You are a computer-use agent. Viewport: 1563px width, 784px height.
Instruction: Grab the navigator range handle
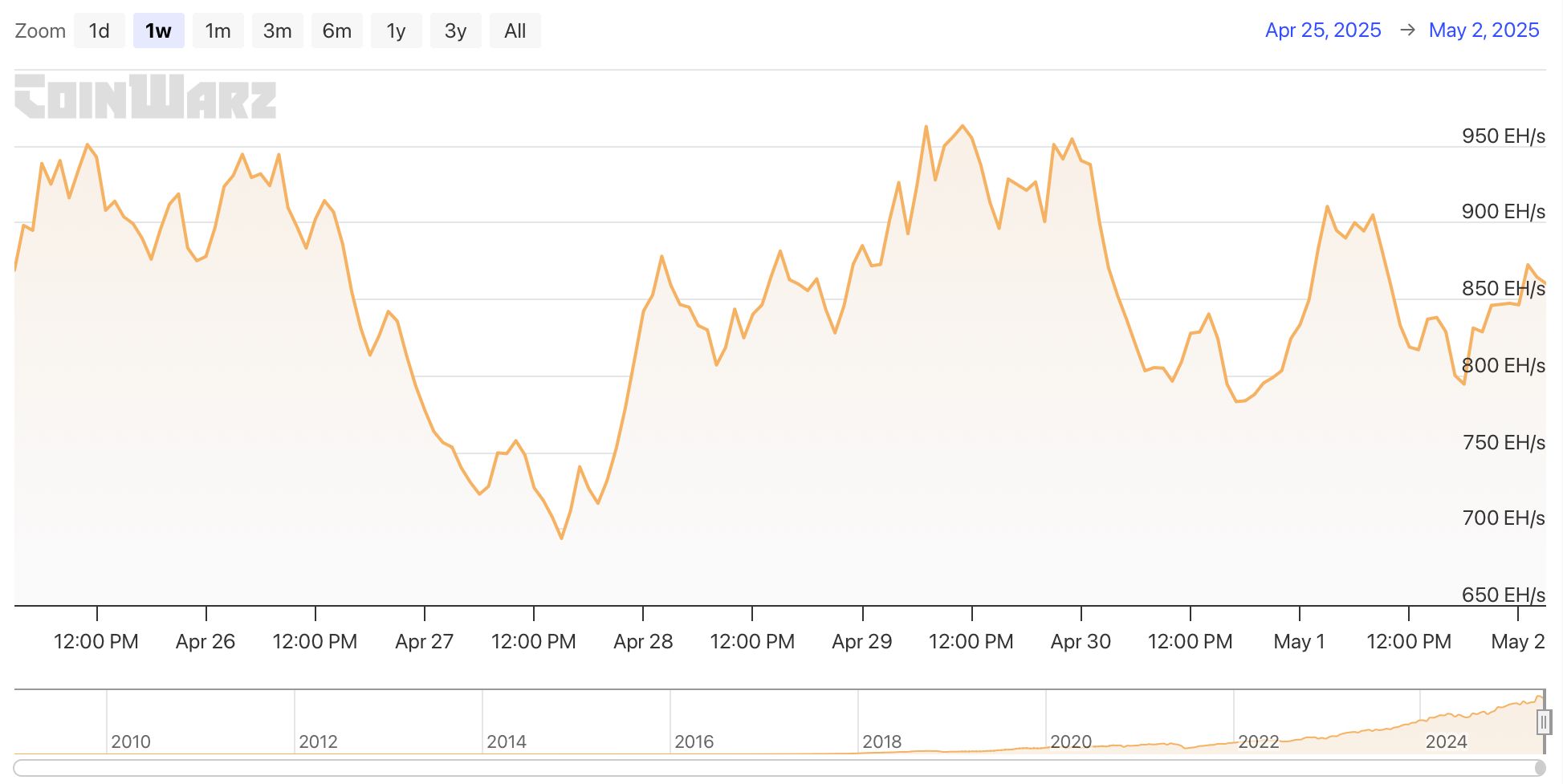tap(1543, 723)
